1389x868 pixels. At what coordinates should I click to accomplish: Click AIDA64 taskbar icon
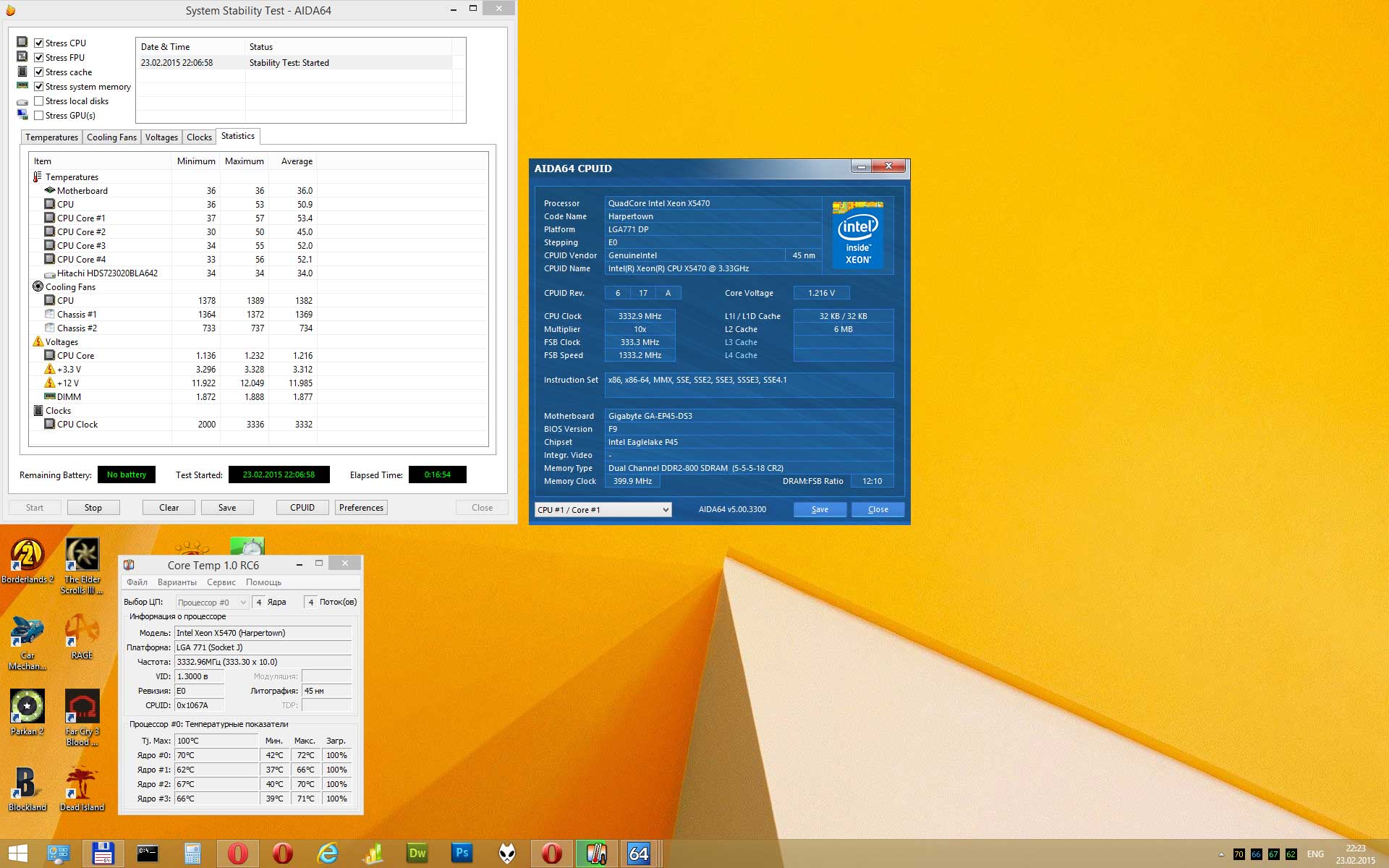click(639, 854)
